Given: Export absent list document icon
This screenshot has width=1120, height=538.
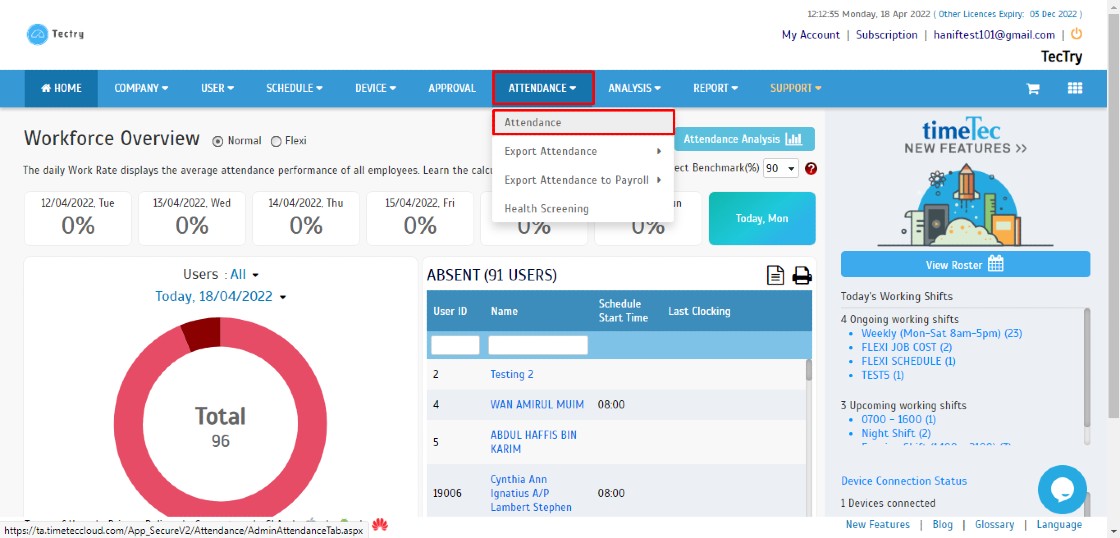Looking at the screenshot, I should (x=776, y=275).
